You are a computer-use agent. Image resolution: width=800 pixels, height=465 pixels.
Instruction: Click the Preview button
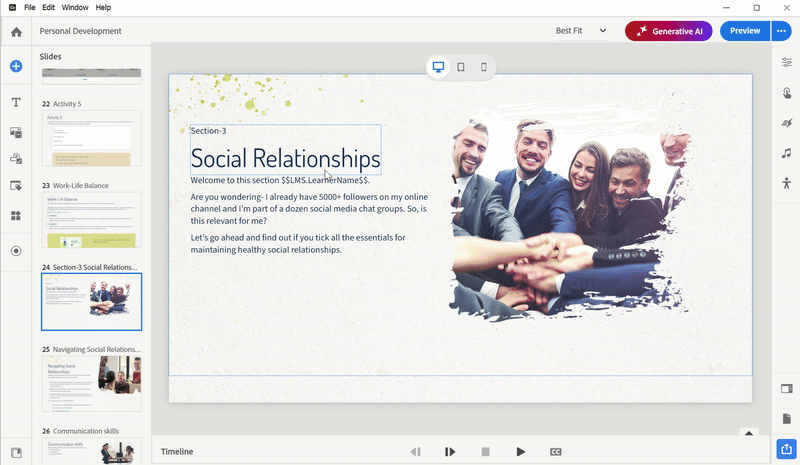[744, 31]
